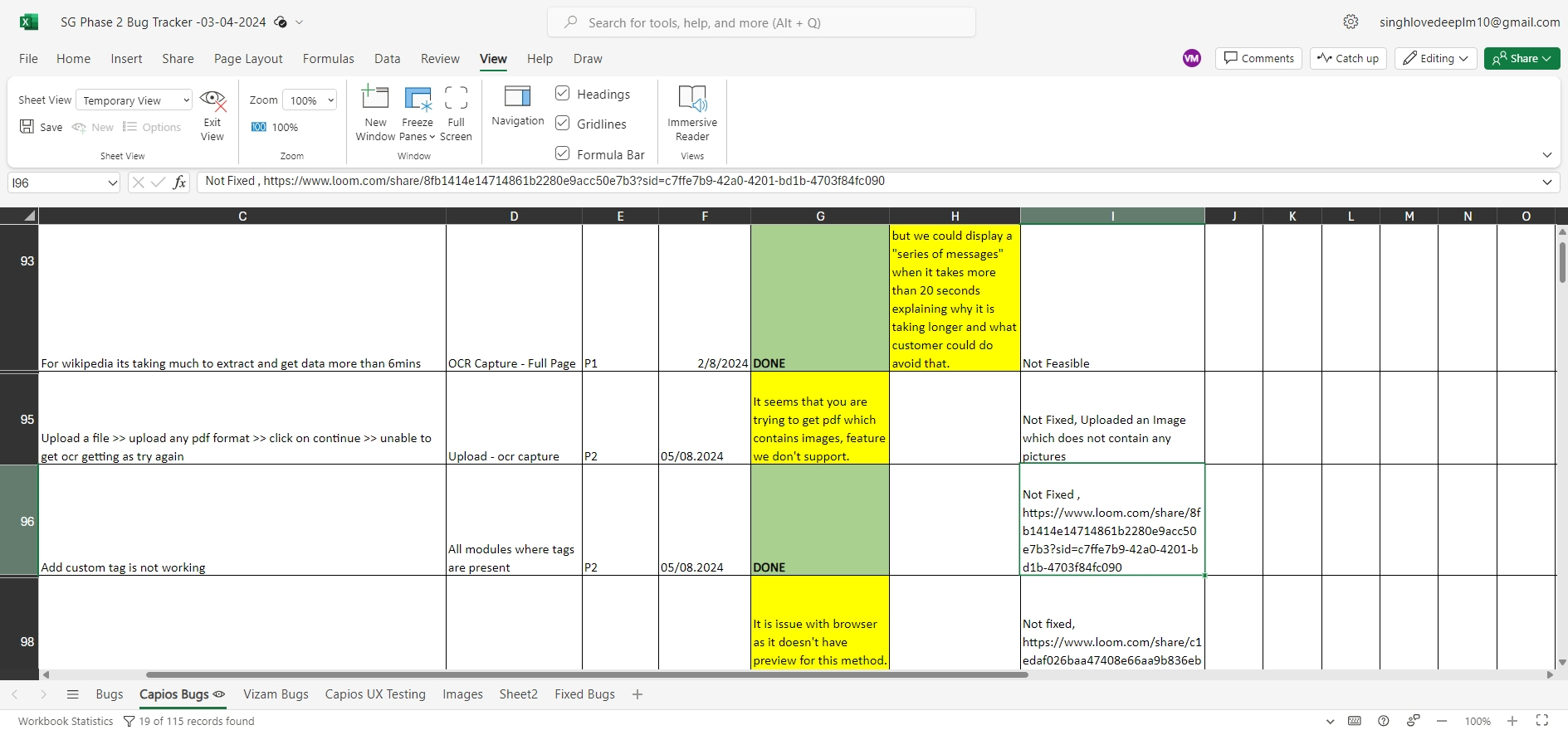1568x730 pixels.
Task: Switch to the Fixed Bugs sheet
Action: coord(584,694)
